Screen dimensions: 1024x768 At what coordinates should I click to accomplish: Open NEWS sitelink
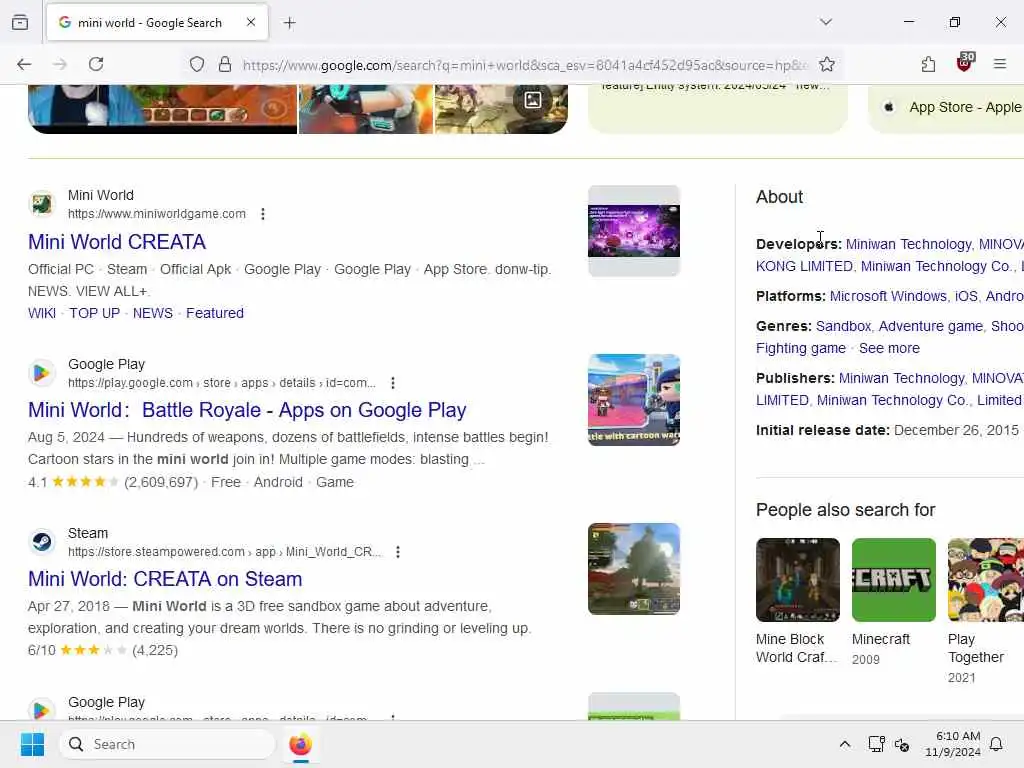pos(153,313)
